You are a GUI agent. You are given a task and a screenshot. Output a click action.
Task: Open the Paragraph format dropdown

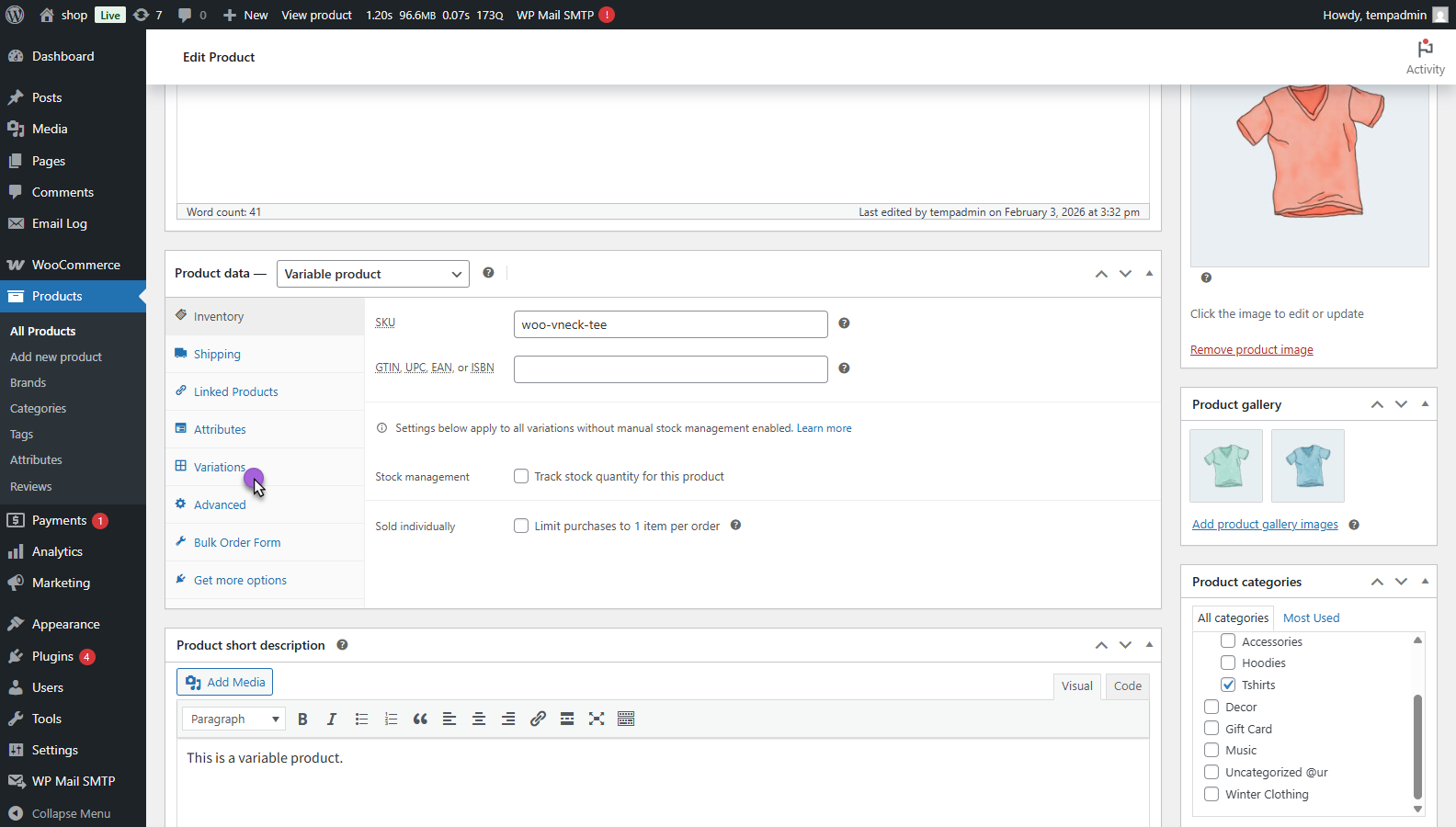(x=233, y=719)
